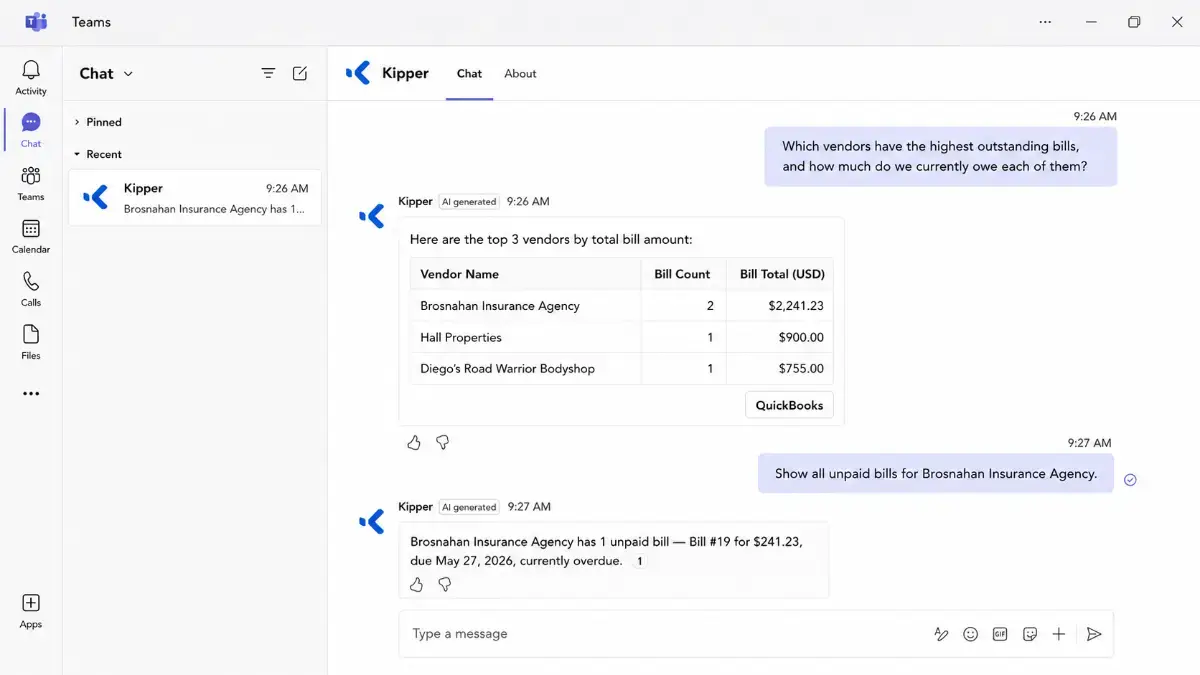Viewport: 1200px width, 675px height.
Task: Start a new chat with compose icon
Action: click(300, 73)
